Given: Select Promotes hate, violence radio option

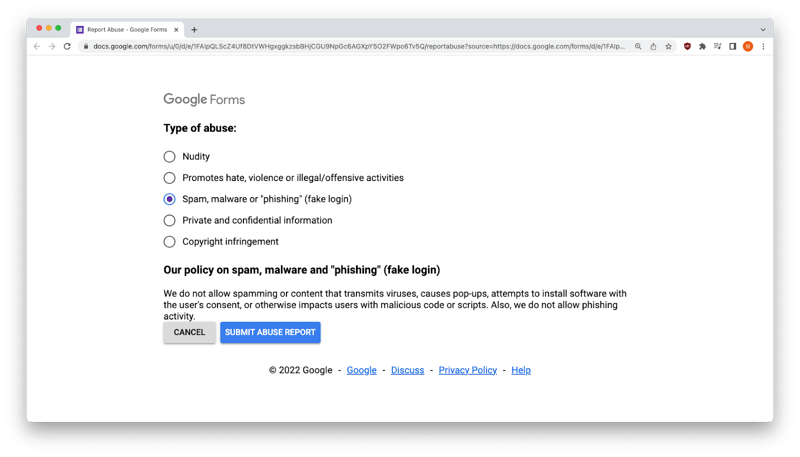Looking at the screenshot, I should (169, 178).
